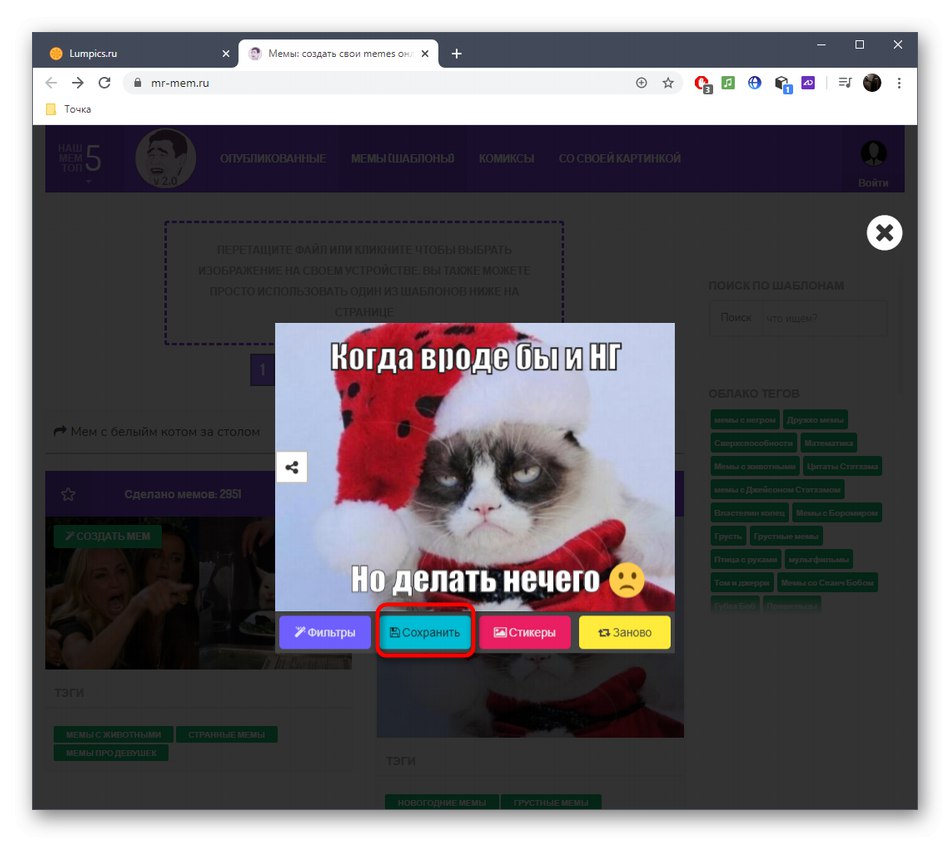This screenshot has width=950, height=842.
Task: Select the МЕМЫ ПРО ДЕВУШЕК tag
Action: pos(111,753)
